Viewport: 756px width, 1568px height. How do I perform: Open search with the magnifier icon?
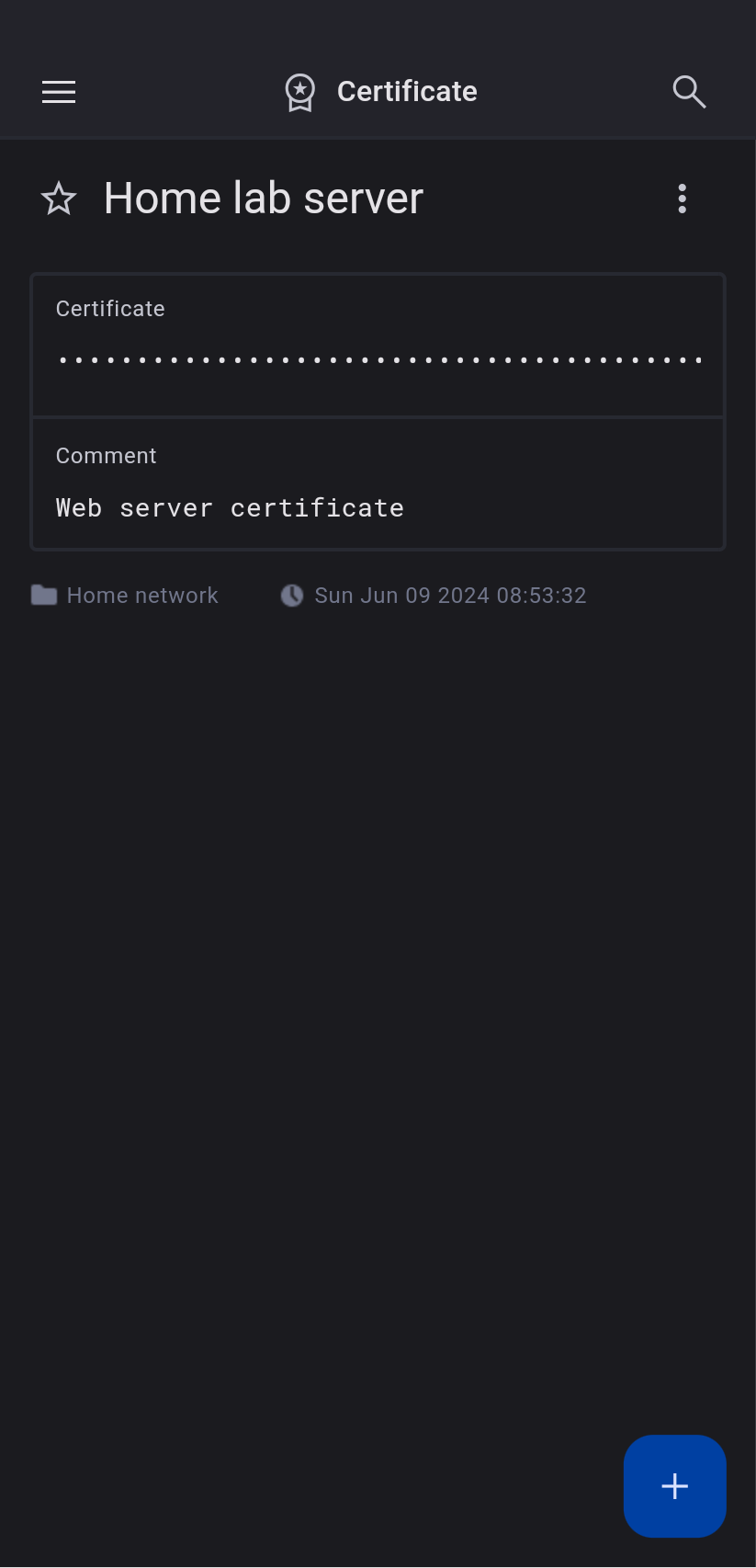tap(688, 92)
